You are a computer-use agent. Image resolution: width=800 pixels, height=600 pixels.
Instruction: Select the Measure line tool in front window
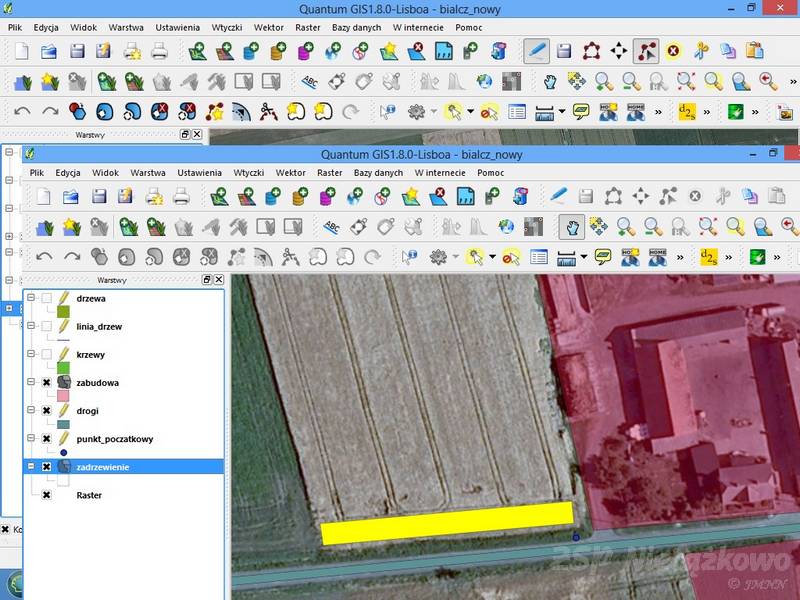(x=566, y=257)
